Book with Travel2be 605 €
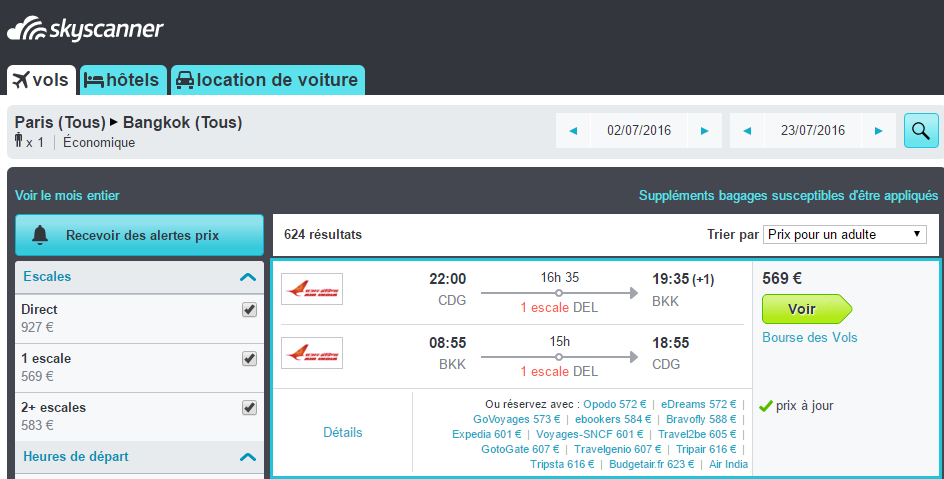The height and width of the screenshot is (479, 944). click(697, 434)
